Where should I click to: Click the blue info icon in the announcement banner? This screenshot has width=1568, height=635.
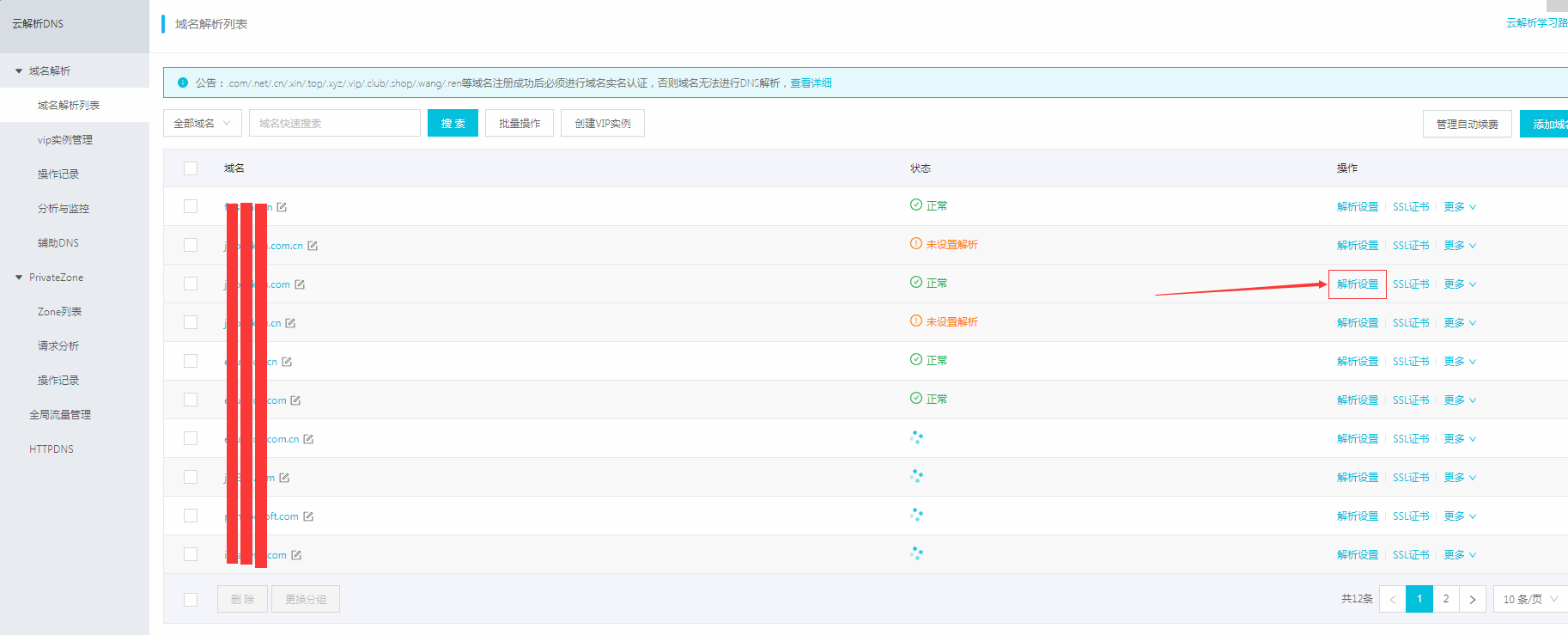[x=183, y=82]
